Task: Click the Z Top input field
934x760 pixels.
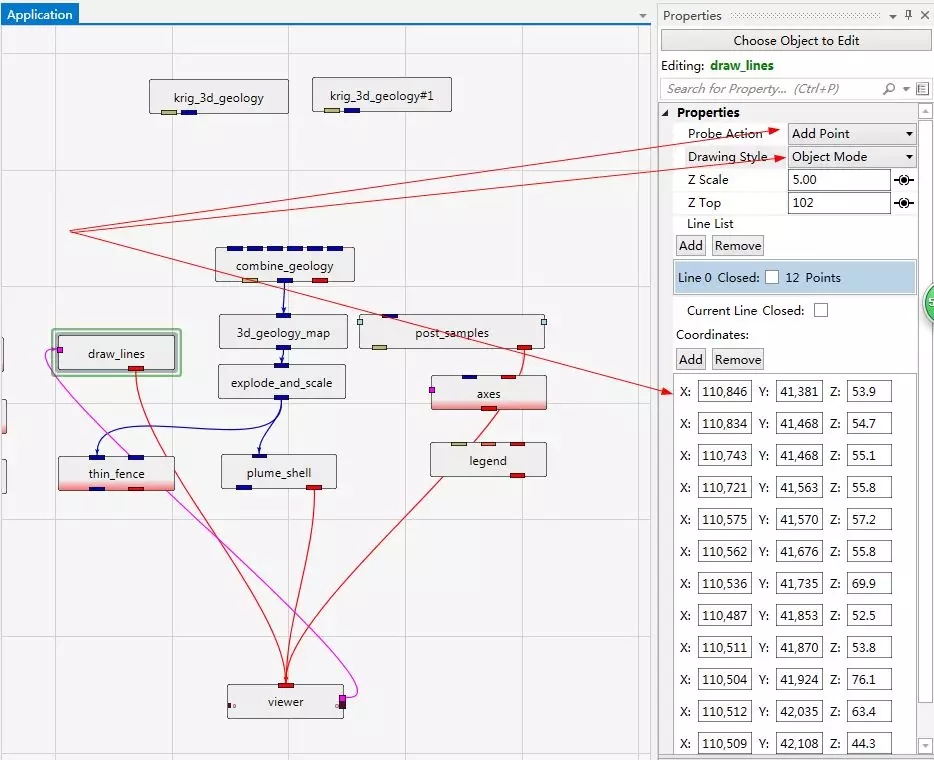Action: 839,203
